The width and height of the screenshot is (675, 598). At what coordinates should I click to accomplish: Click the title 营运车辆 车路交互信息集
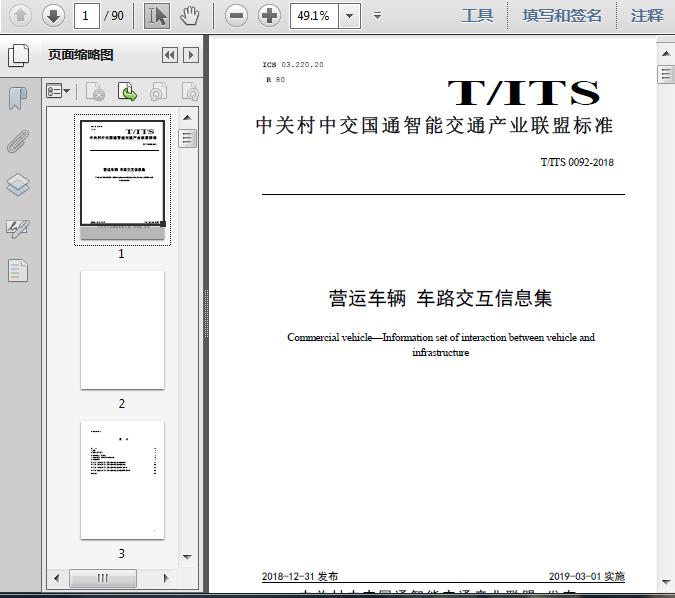(440, 298)
